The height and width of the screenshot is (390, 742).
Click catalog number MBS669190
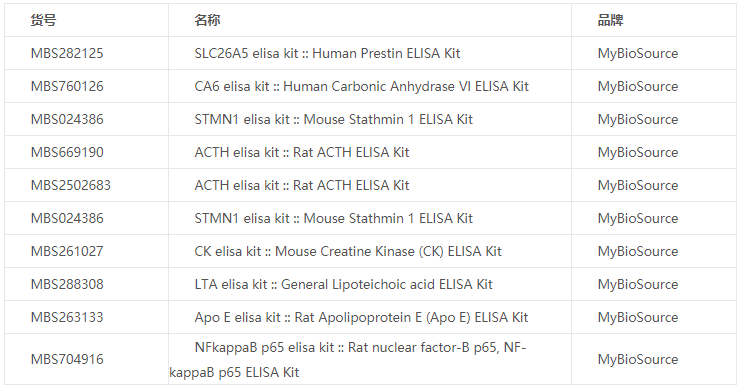(67, 152)
